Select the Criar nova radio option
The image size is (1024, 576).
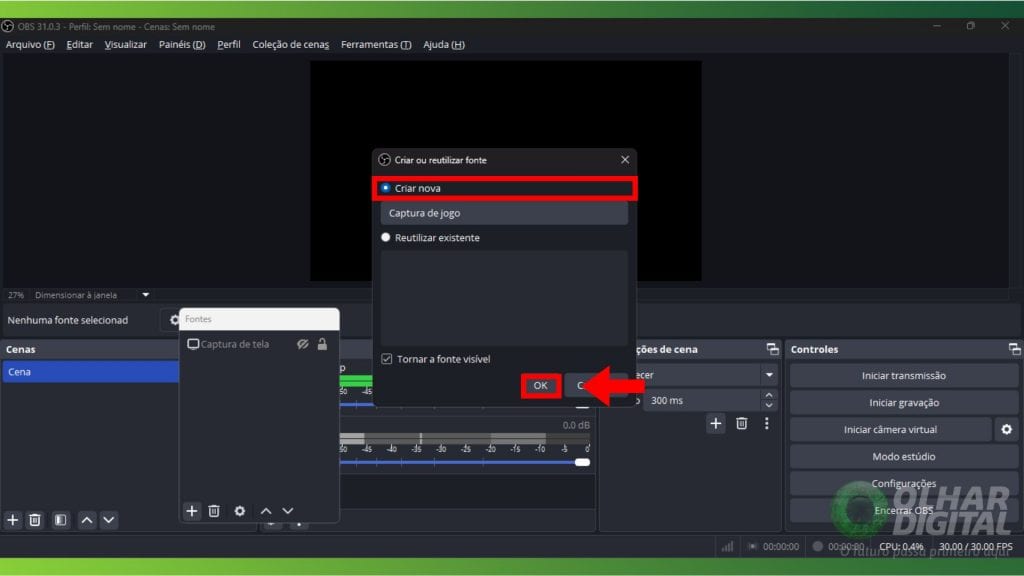(x=386, y=188)
